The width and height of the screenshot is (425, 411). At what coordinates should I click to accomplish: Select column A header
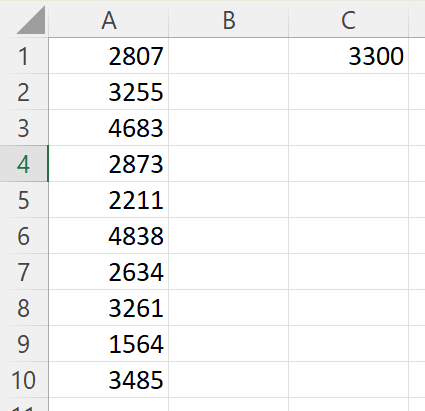pyautogui.click(x=109, y=20)
